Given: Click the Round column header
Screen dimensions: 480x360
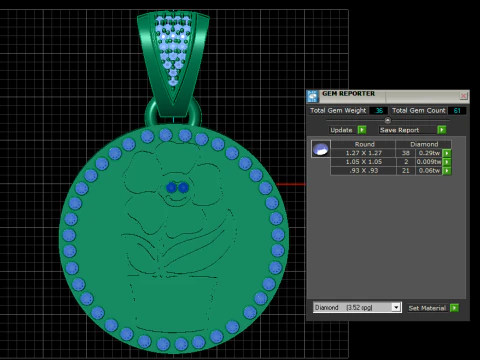Looking at the screenshot, I should pos(363,144).
